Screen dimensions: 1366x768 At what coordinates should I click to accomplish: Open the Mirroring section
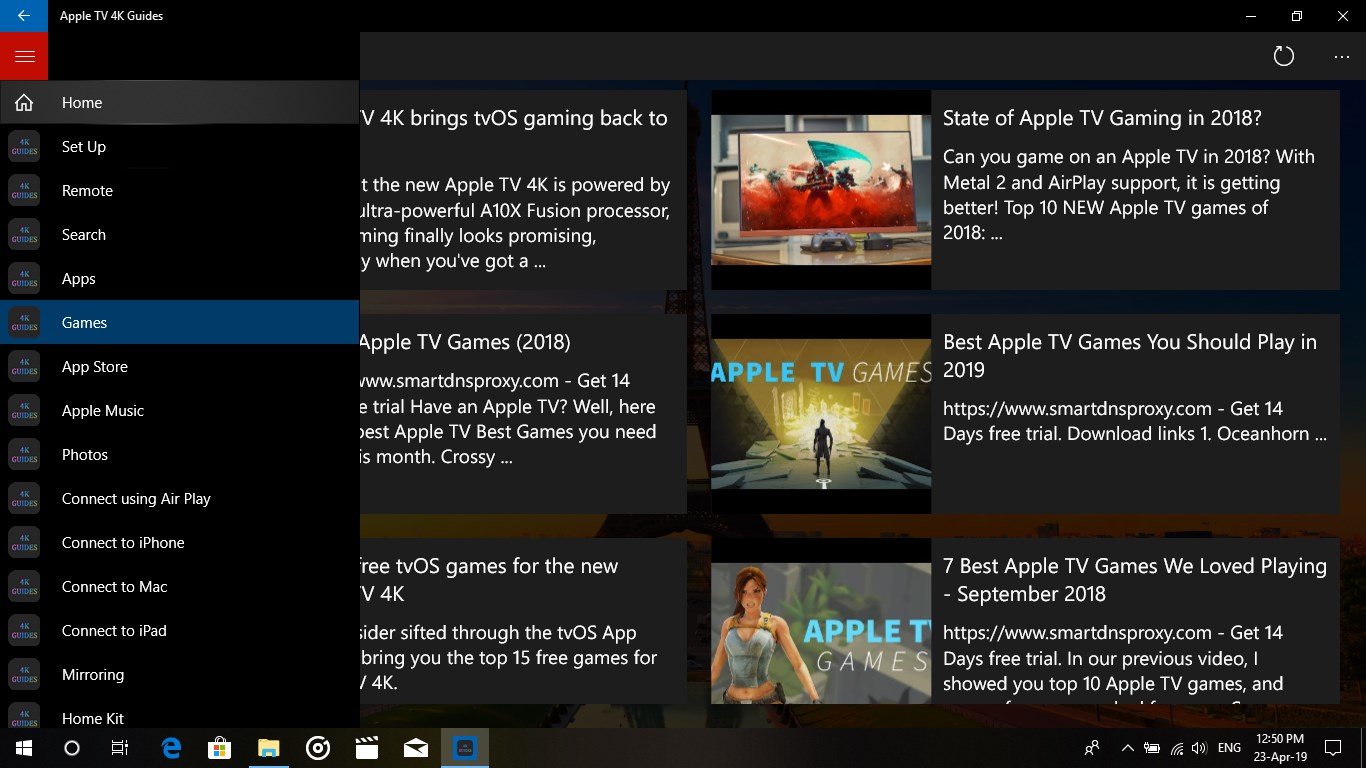pos(180,674)
